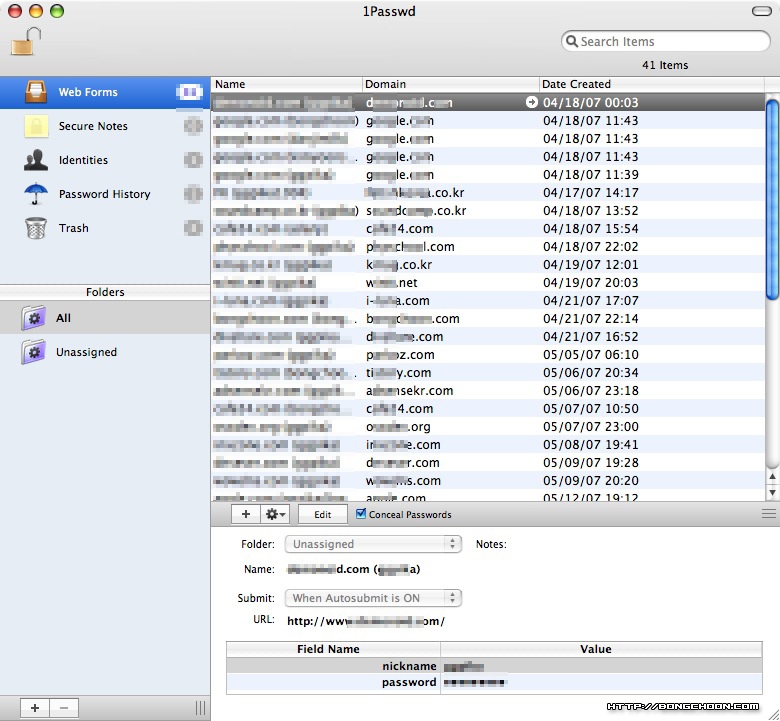Select the row dated 05/09/07 20:20
Screen dimensions: 780x721
488,480
